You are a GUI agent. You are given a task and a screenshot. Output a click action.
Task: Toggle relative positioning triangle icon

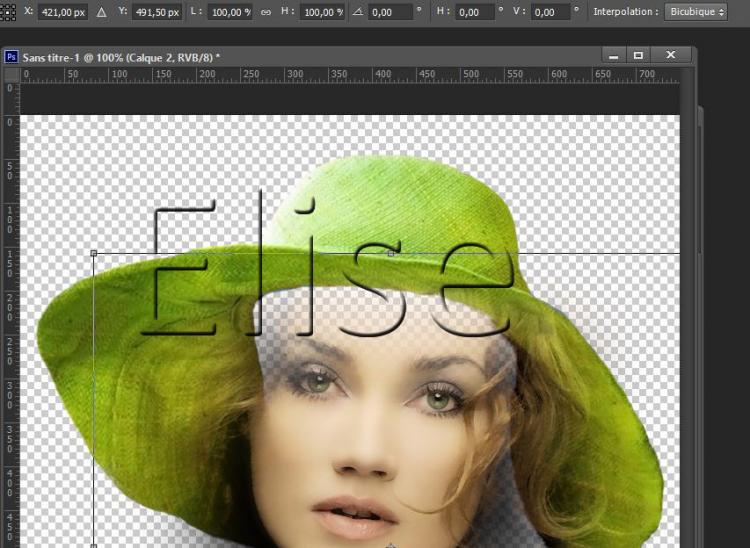(101, 12)
